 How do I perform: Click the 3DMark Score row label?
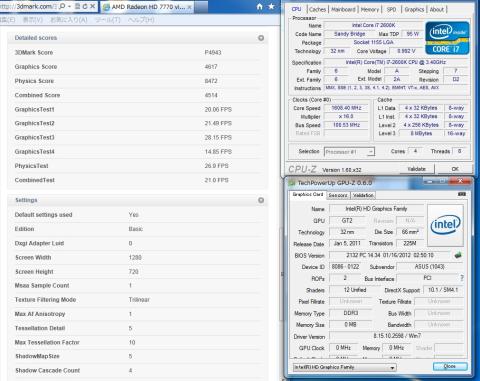coord(34,53)
